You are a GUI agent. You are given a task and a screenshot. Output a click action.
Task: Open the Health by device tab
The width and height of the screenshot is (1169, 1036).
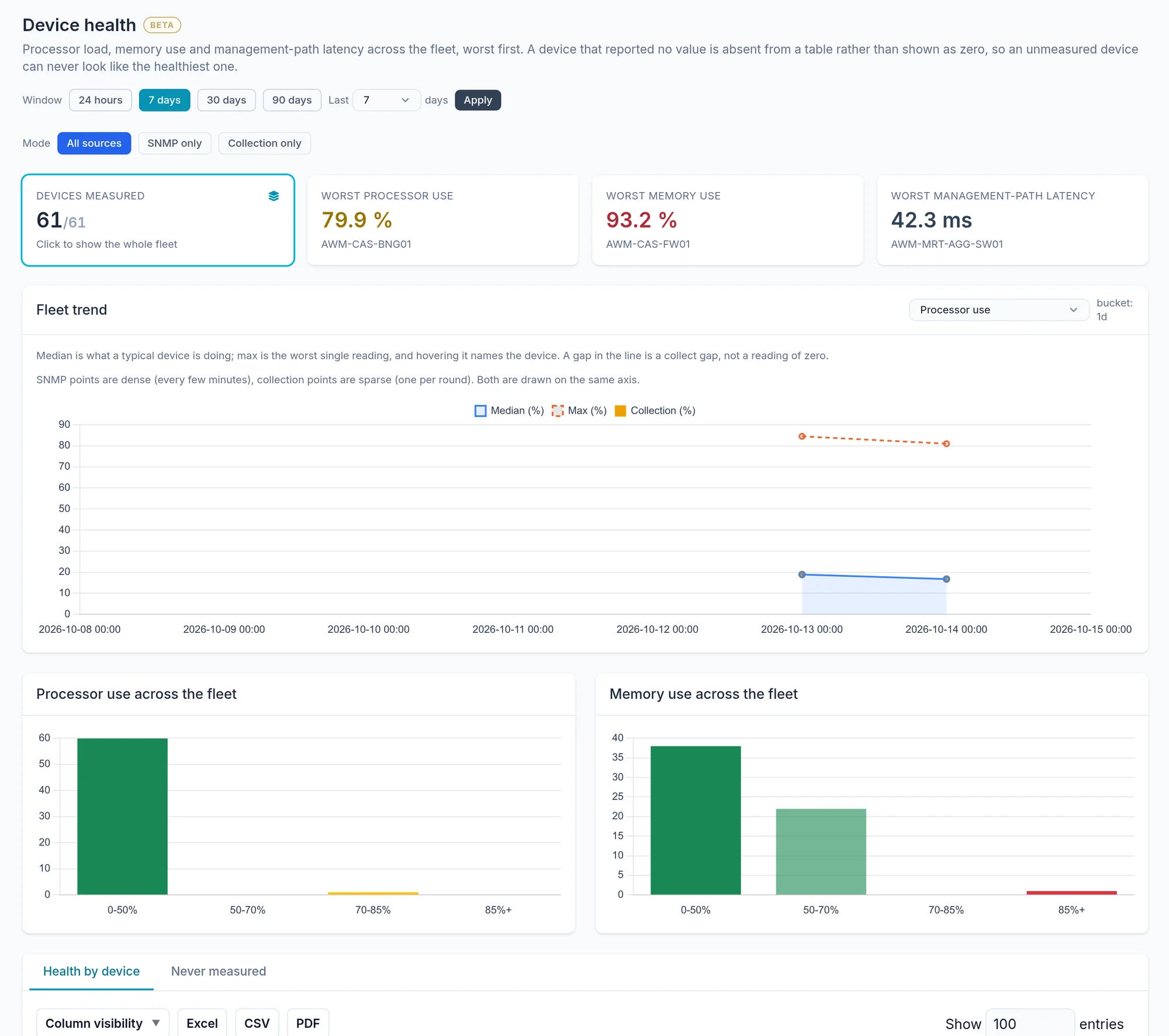[91, 971]
